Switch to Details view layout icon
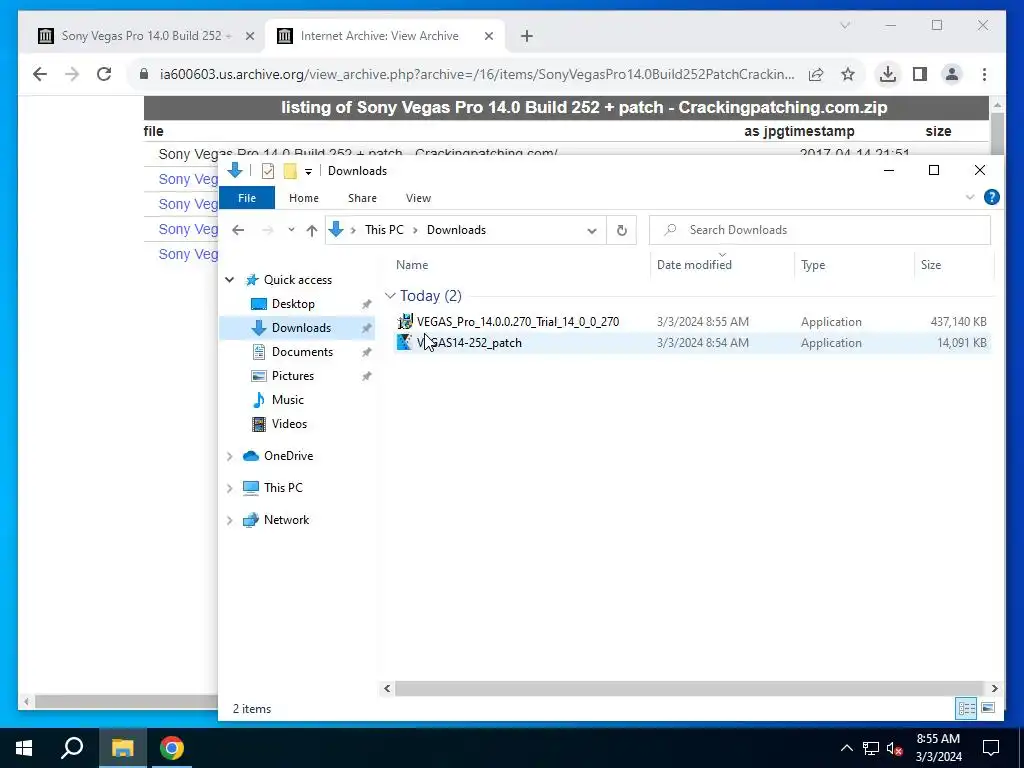This screenshot has height=768, width=1024. 967,709
